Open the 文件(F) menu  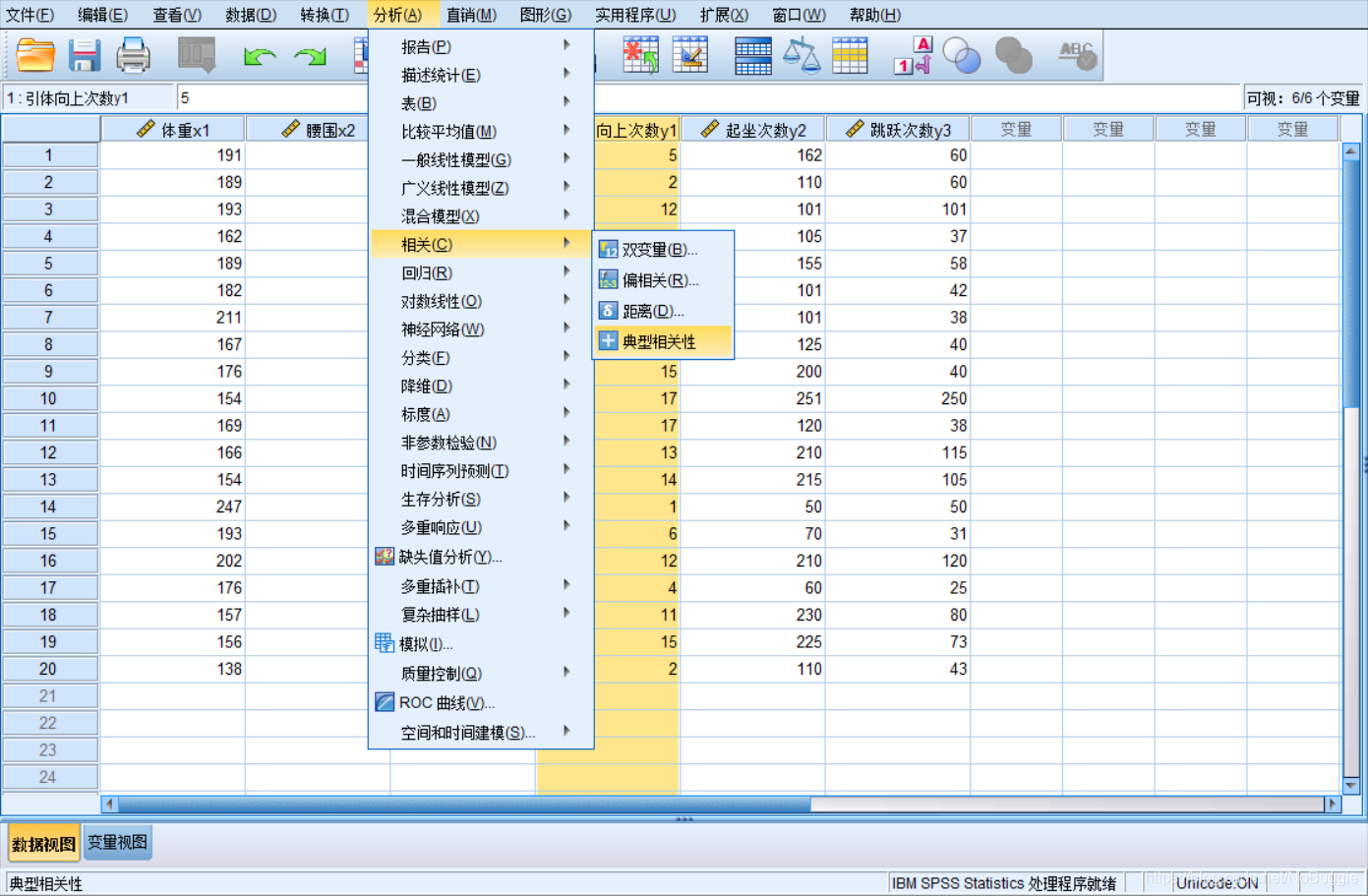[x=30, y=15]
